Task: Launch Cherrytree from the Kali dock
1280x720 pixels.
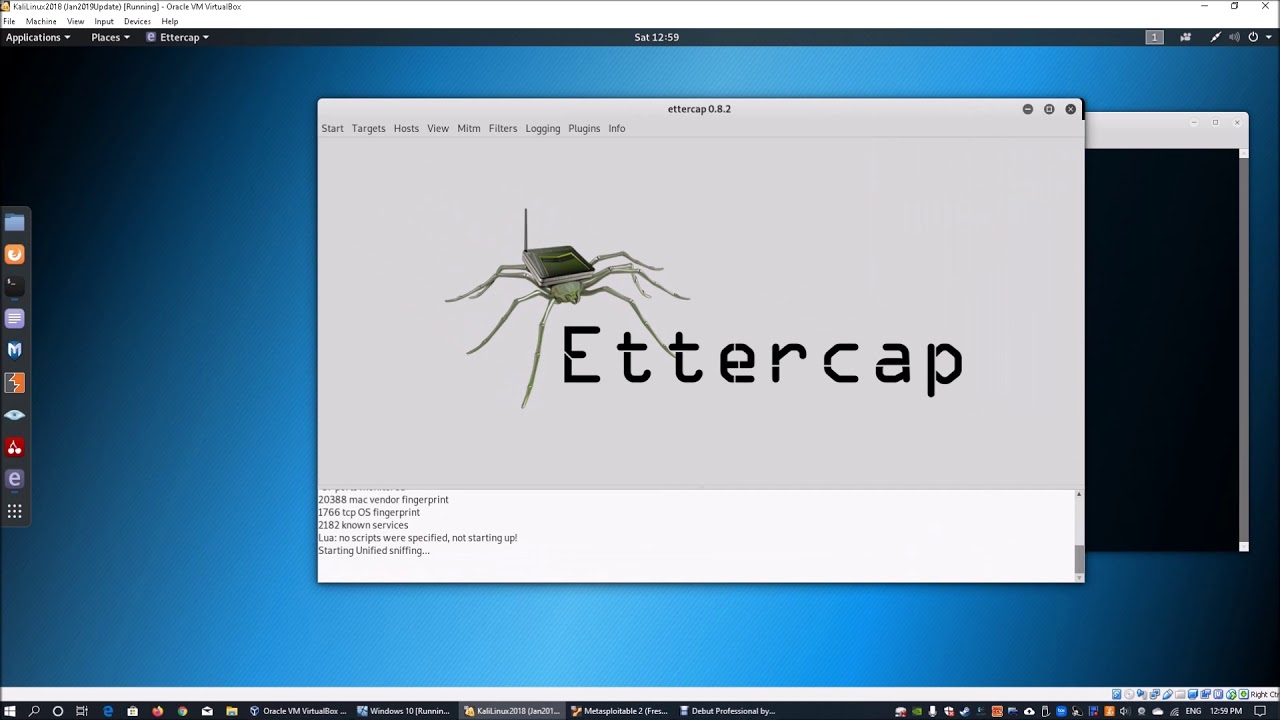Action: pos(14,447)
